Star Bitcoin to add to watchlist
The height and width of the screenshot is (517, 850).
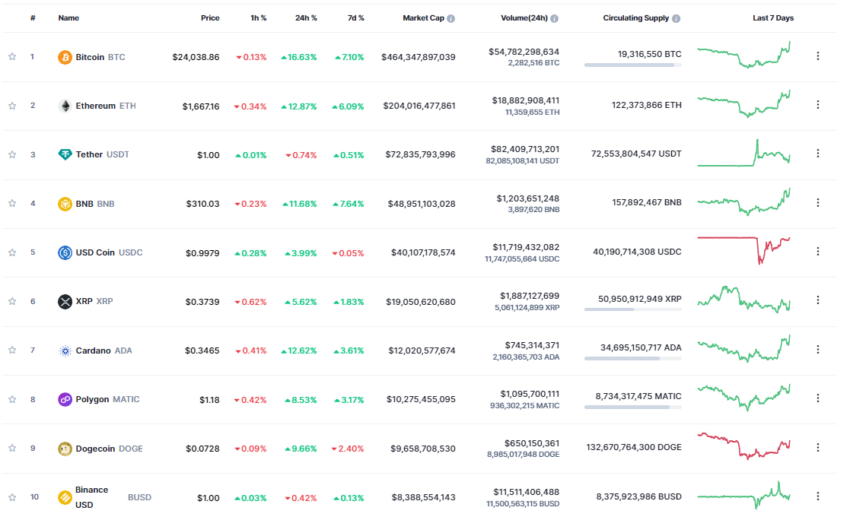[x=12, y=57]
